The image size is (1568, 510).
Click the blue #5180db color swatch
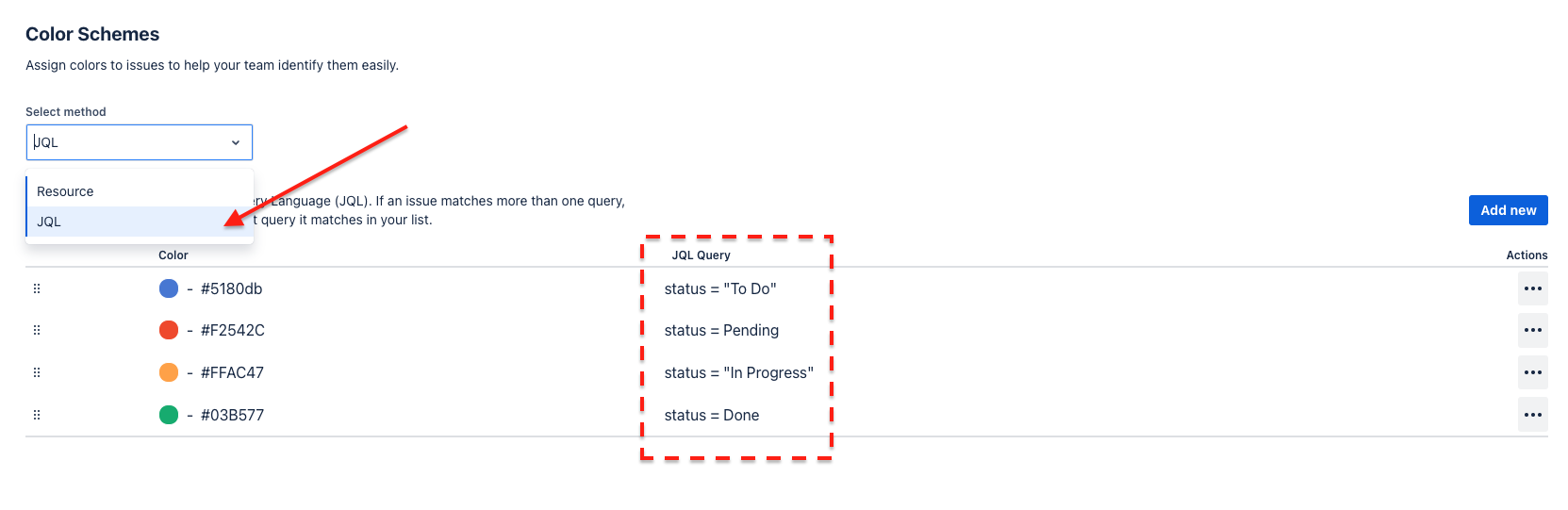[169, 288]
